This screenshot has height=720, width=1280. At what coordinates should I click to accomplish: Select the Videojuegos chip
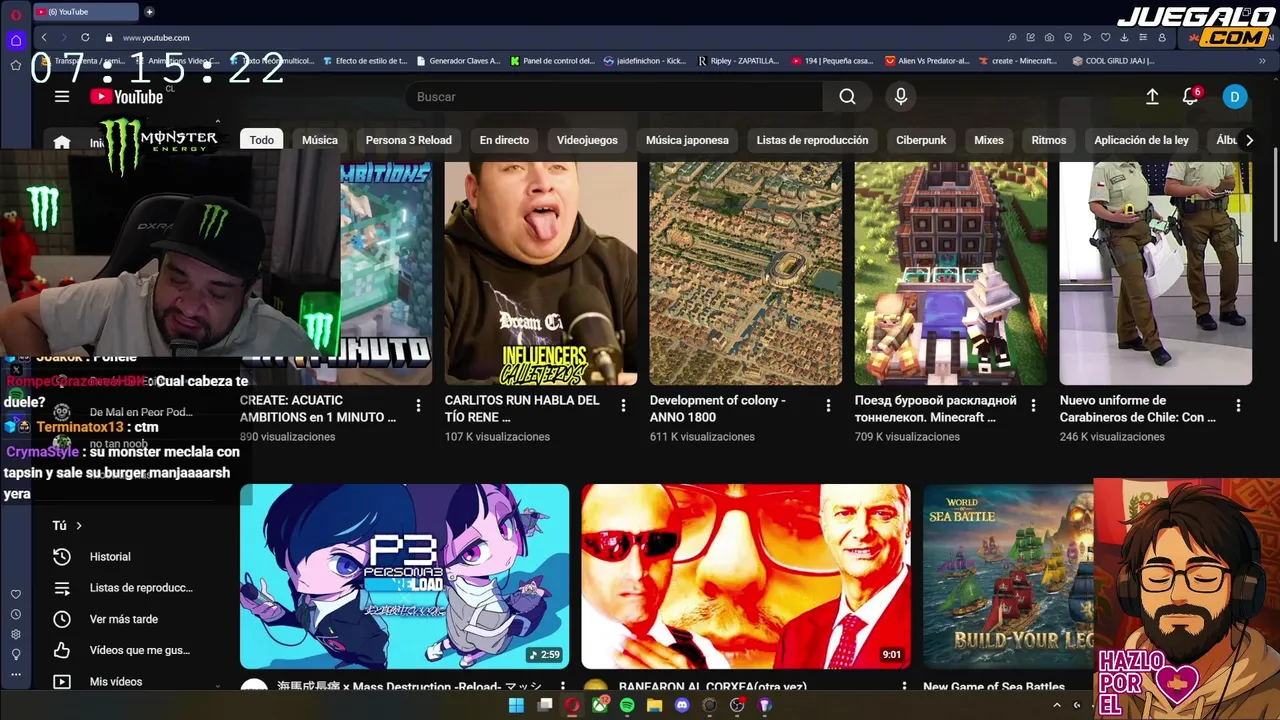pyautogui.click(x=587, y=140)
